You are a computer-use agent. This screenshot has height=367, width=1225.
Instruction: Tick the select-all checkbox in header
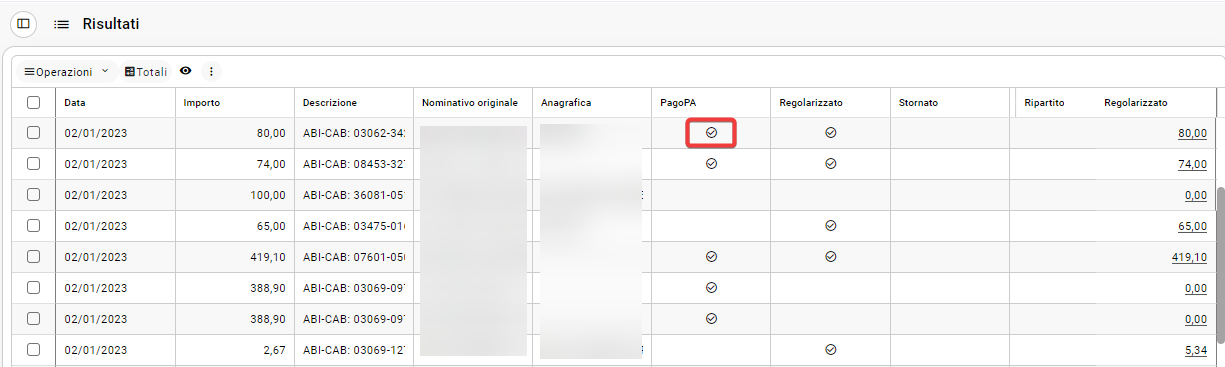(x=34, y=102)
